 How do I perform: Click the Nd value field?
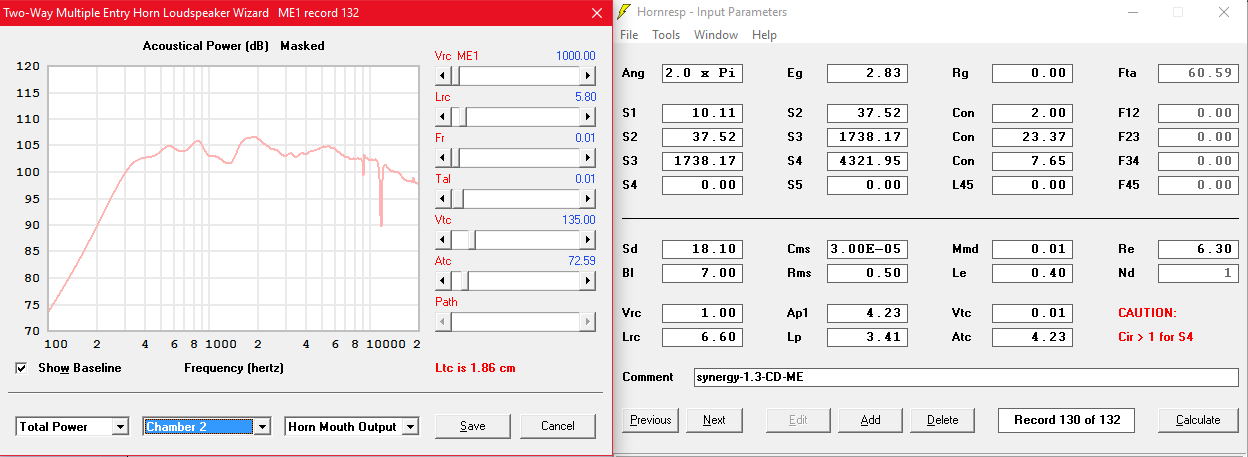point(1197,273)
